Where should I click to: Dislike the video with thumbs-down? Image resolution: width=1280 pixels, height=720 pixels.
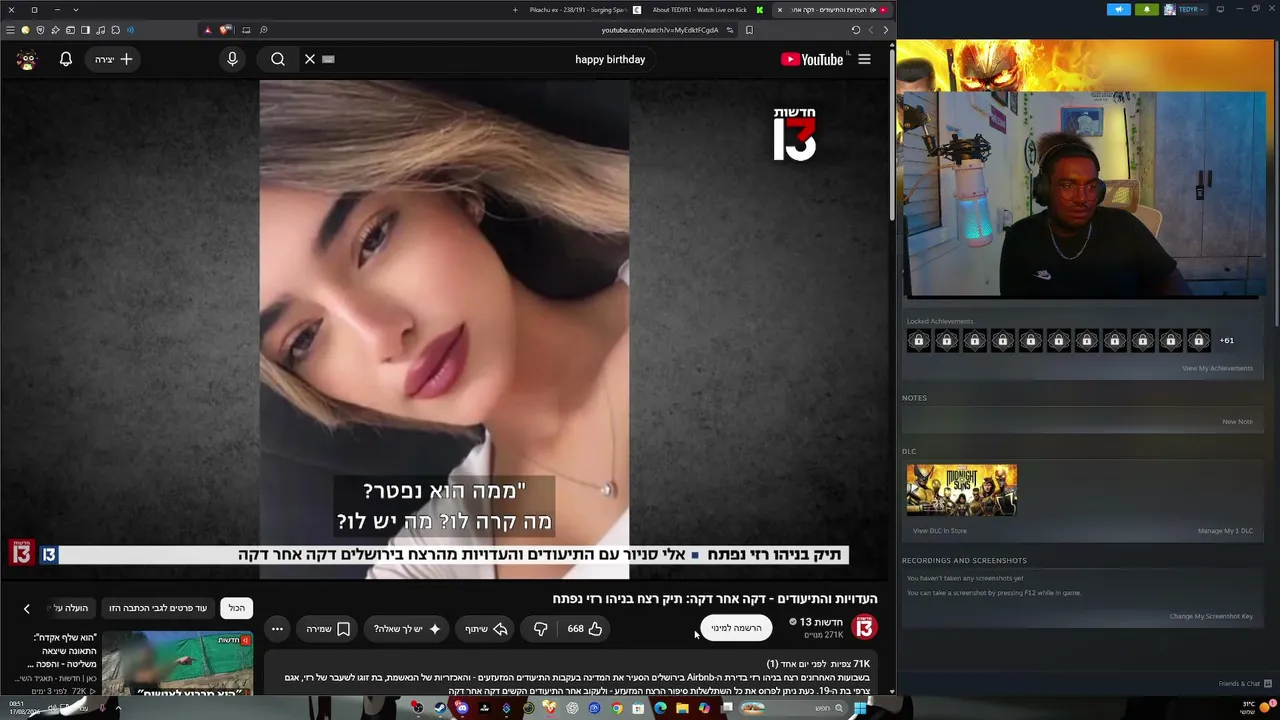(540, 629)
